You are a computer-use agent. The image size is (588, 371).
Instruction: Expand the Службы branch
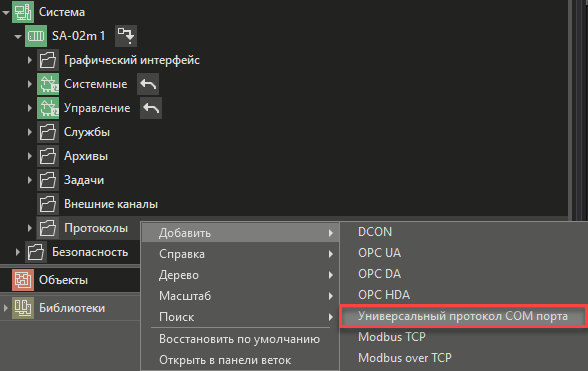click(30, 132)
